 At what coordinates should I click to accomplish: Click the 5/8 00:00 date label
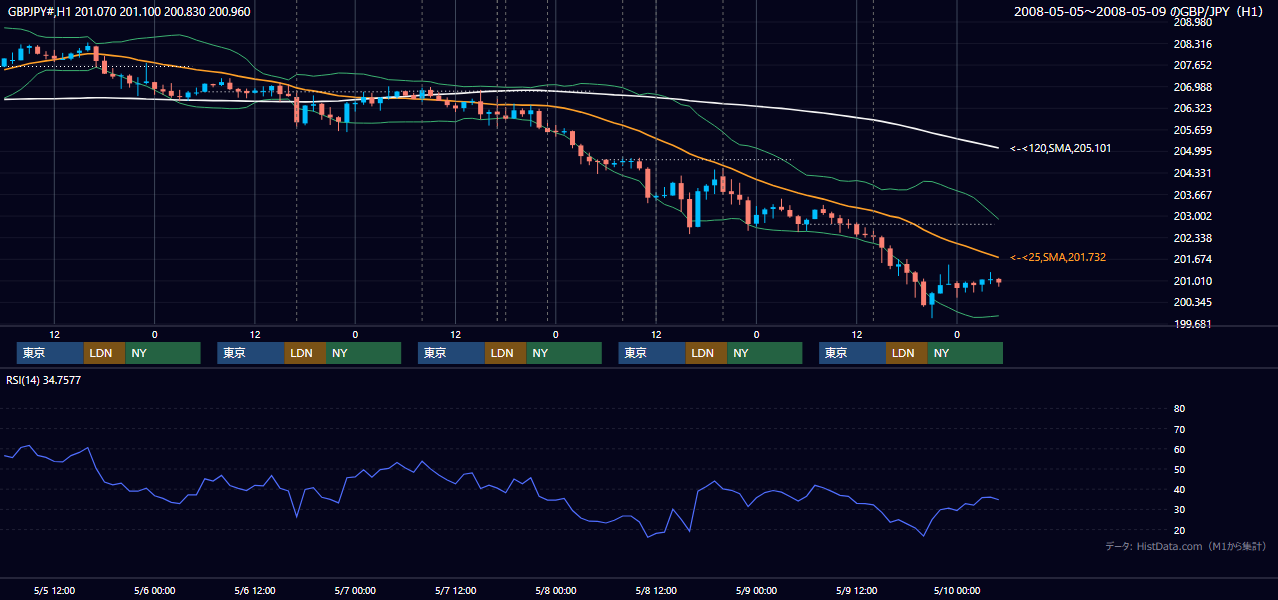(555, 590)
